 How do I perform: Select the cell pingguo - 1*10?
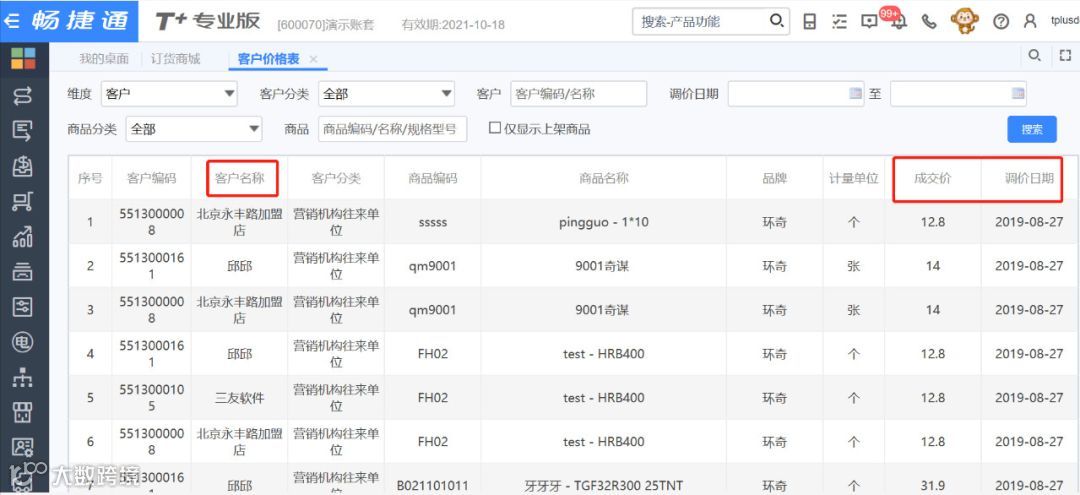603,222
